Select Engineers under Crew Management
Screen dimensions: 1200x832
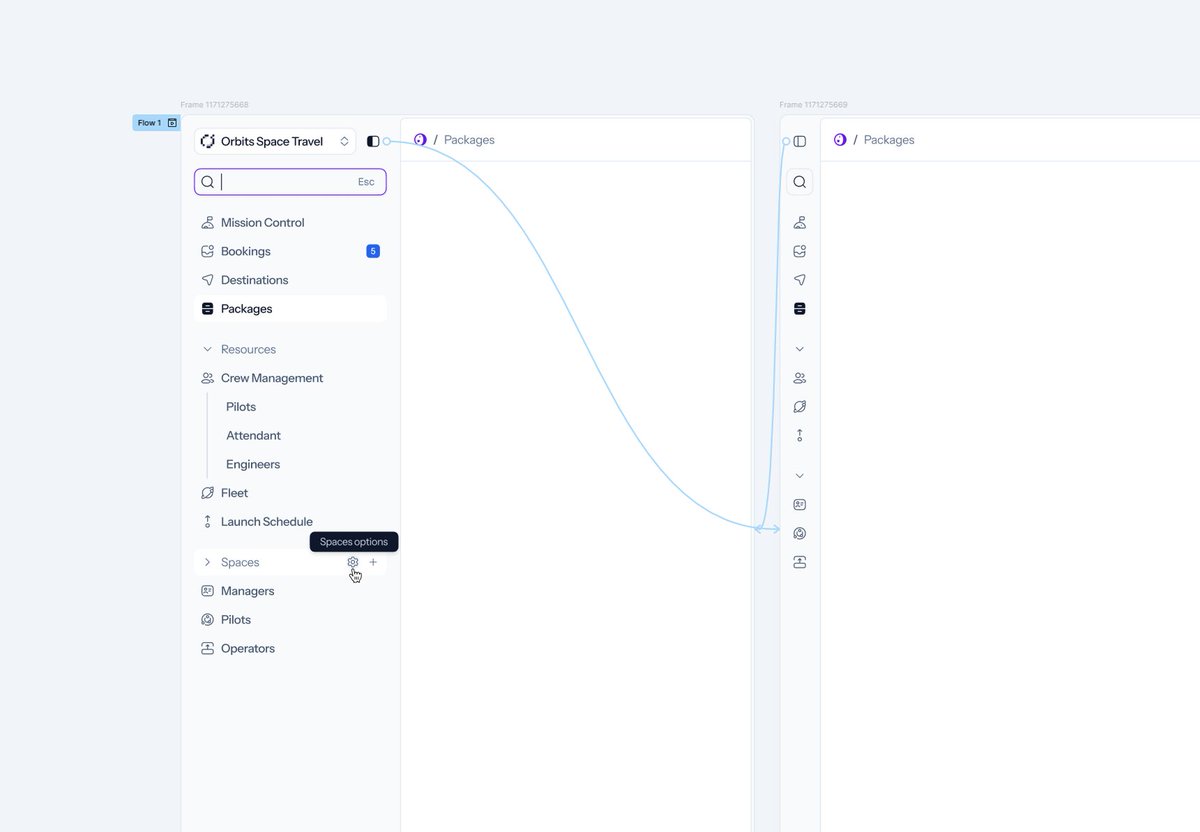pos(253,464)
